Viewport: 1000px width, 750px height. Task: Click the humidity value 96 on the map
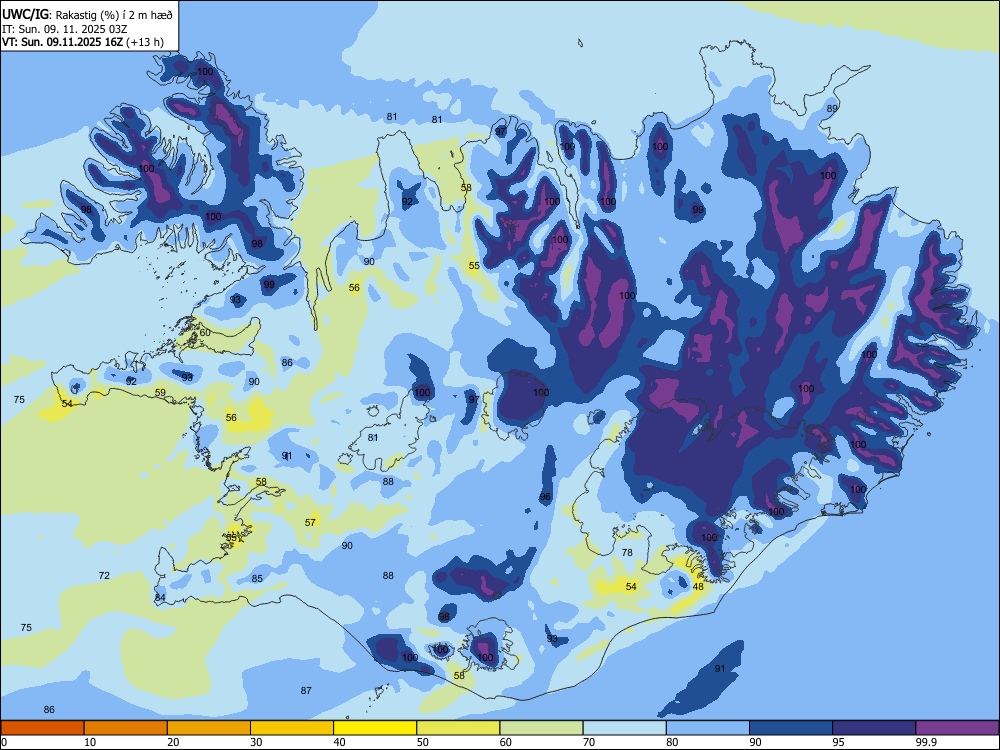pyautogui.click(x=545, y=497)
